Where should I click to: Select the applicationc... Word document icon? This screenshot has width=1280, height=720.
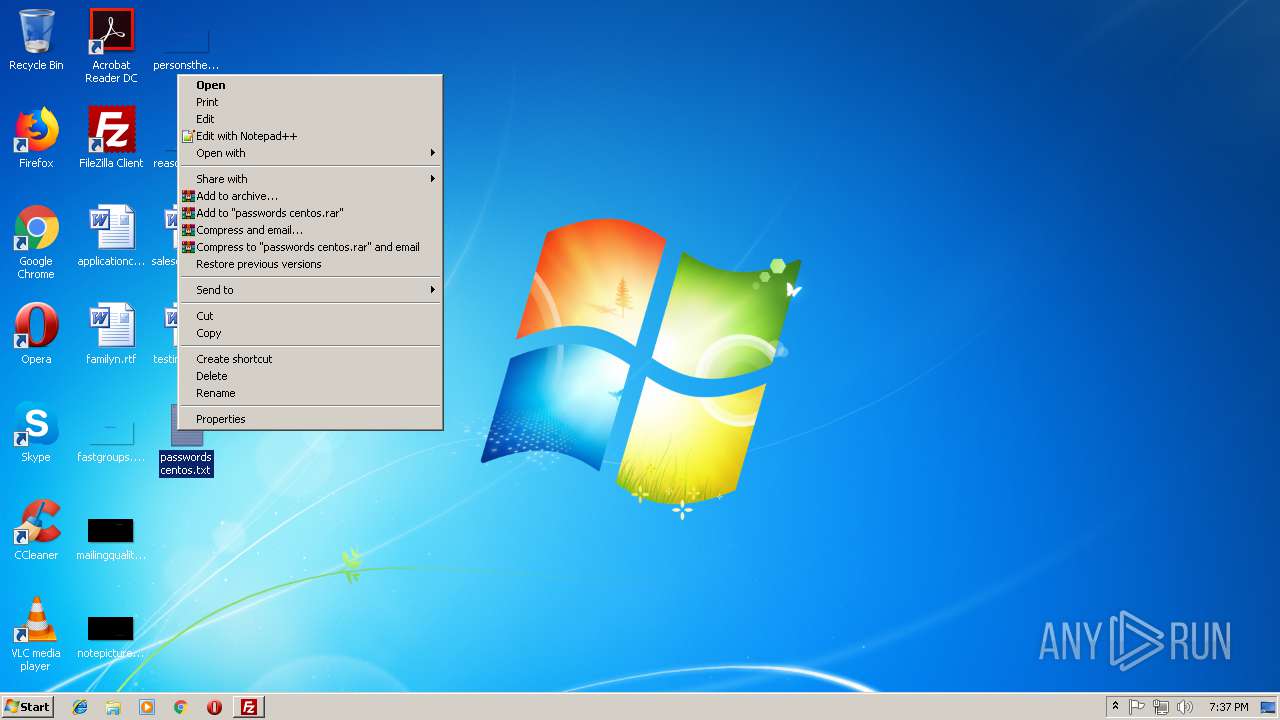[x=111, y=236]
